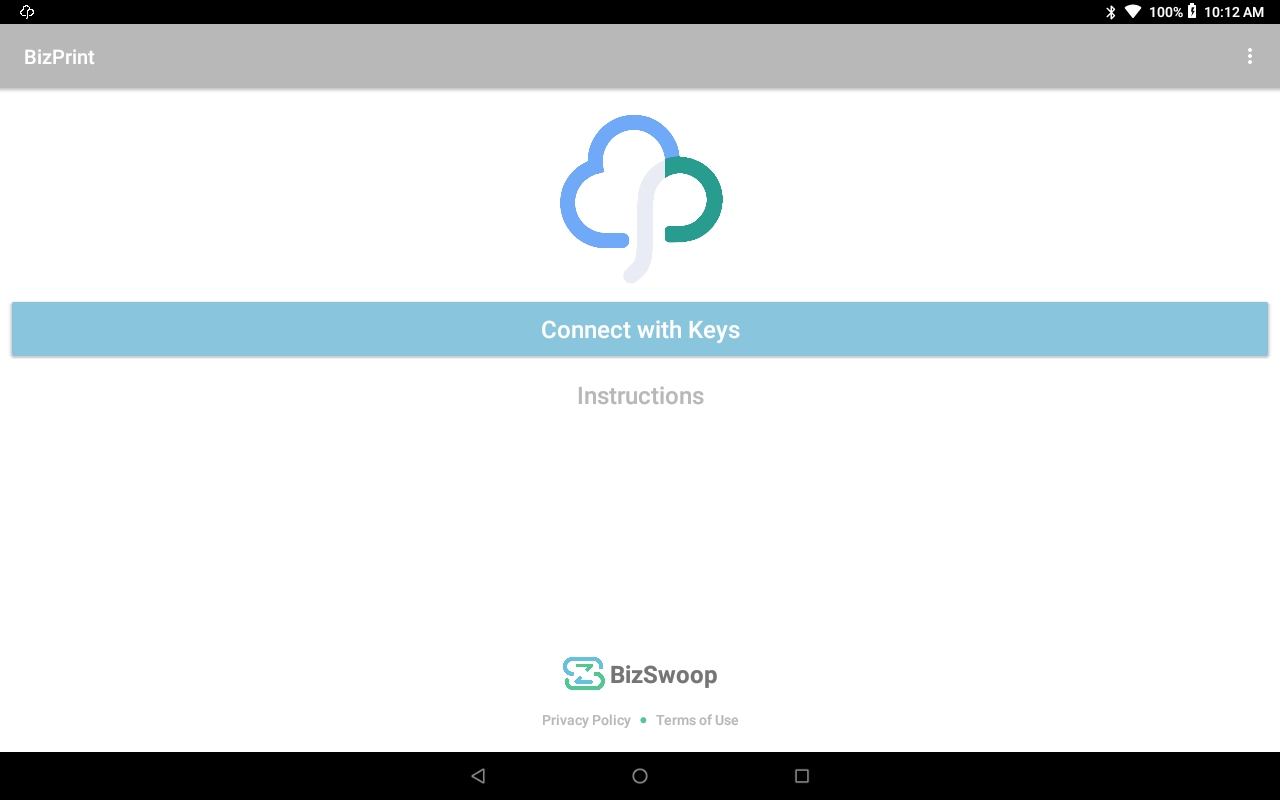Tap the Android recent apps square button
The height and width of the screenshot is (800, 1280).
click(x=801, y=776)
